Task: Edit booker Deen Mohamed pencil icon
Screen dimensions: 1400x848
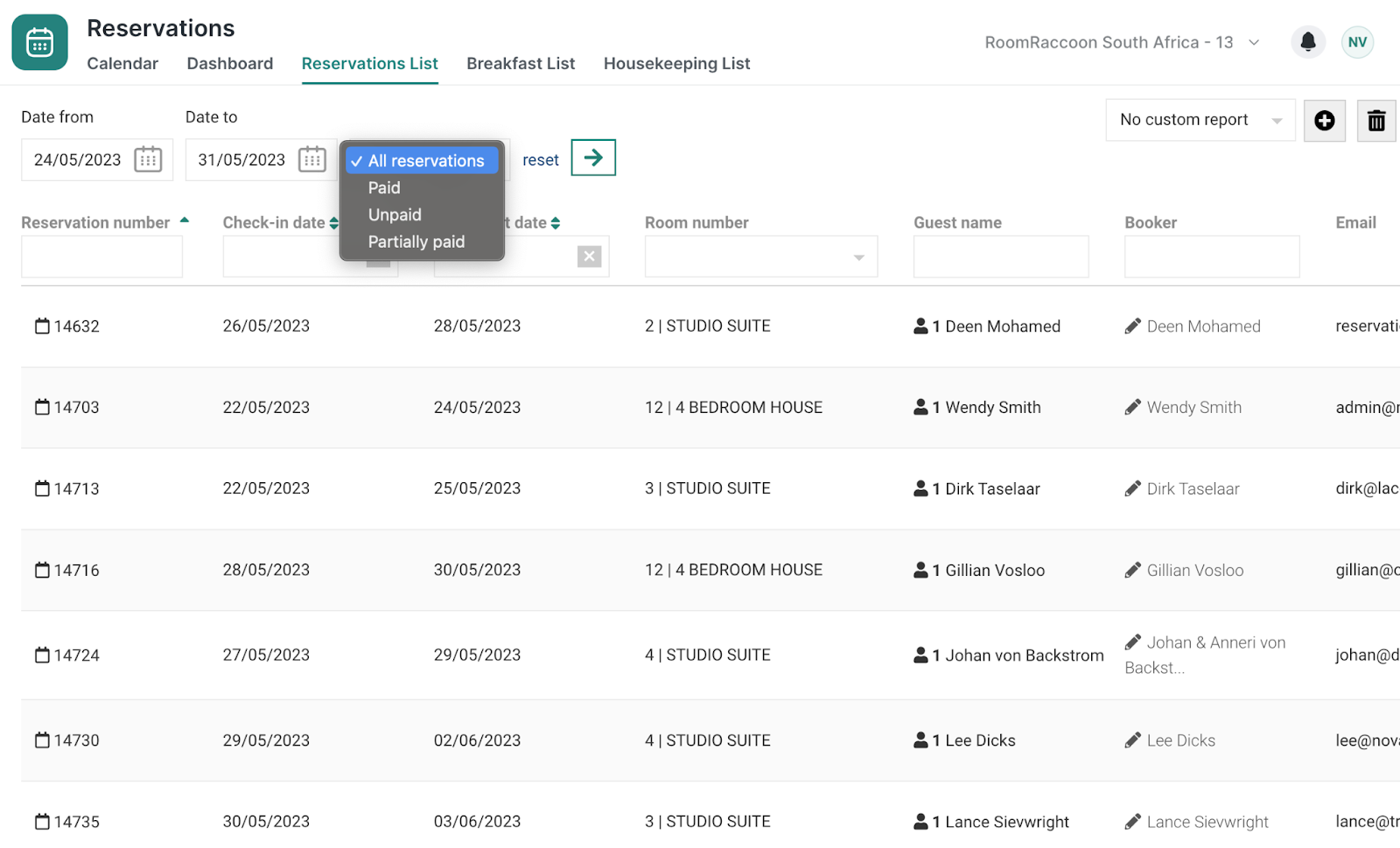Action: click(x=1132, y=326)
